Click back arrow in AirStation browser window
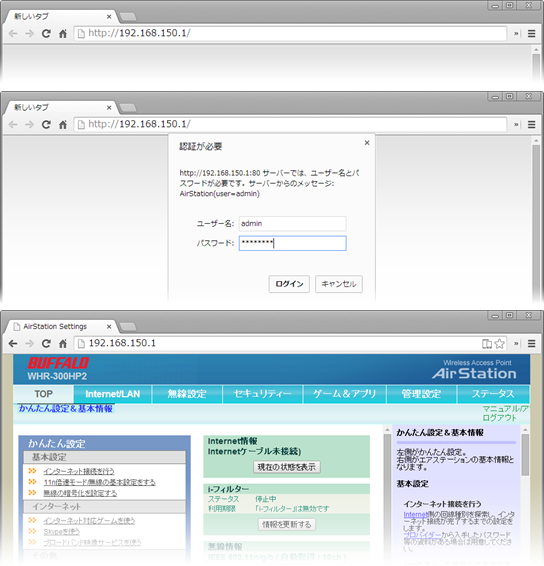 click(x=13, y=343)
